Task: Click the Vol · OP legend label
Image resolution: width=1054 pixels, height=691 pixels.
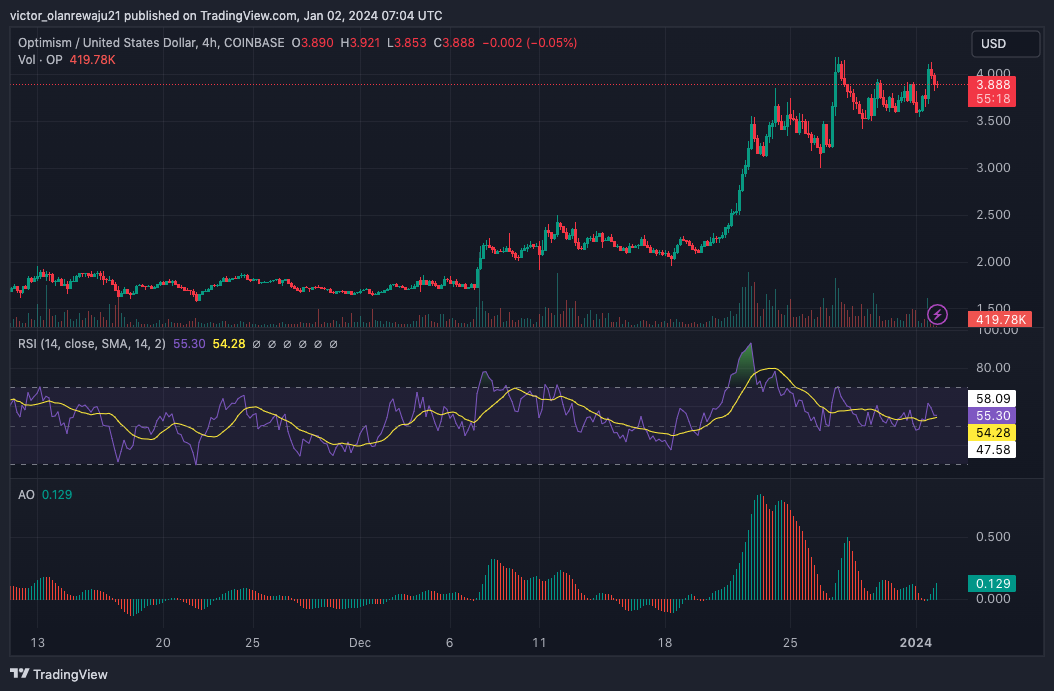Action: point(40,60)
